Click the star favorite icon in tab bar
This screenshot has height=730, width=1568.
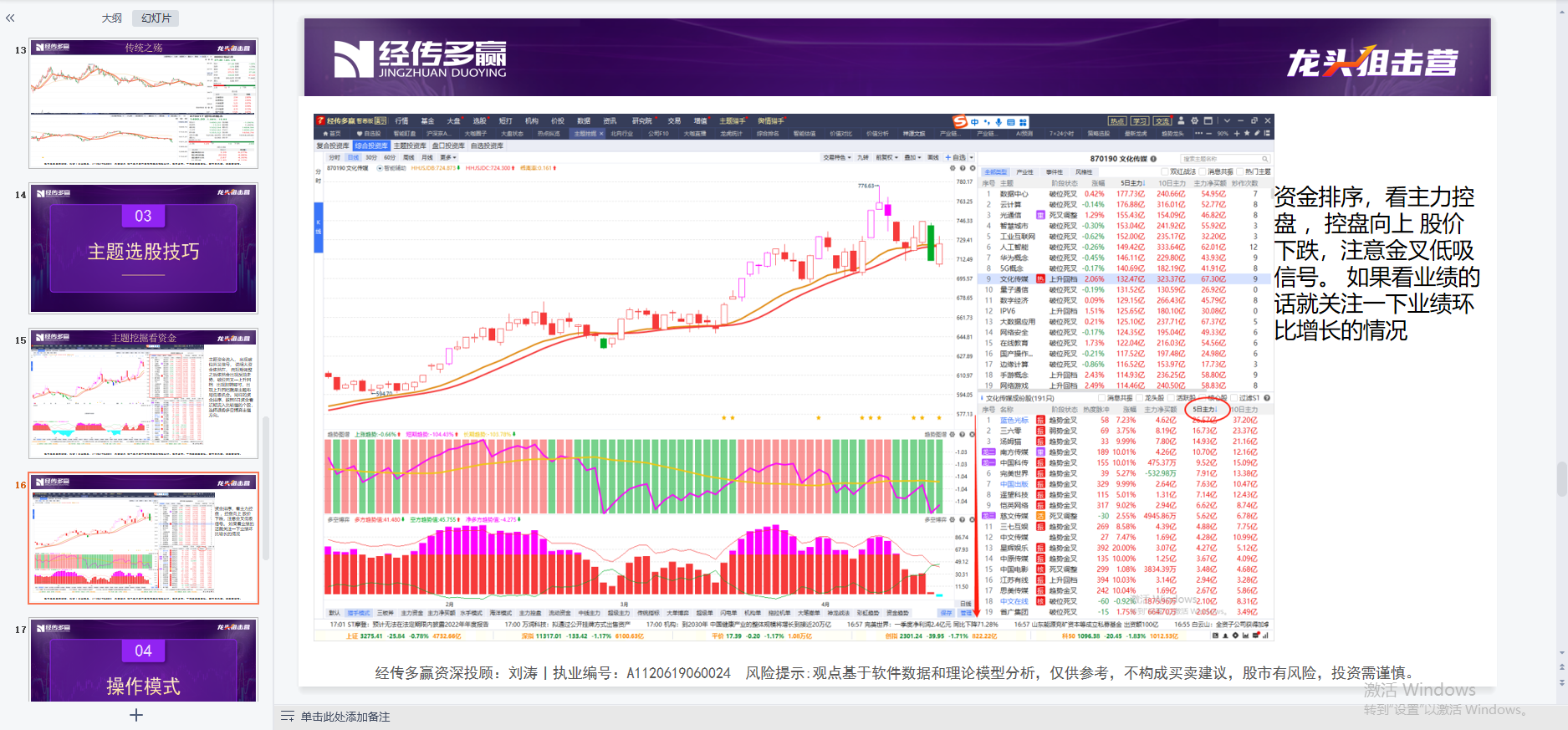tap(1247, 133)
